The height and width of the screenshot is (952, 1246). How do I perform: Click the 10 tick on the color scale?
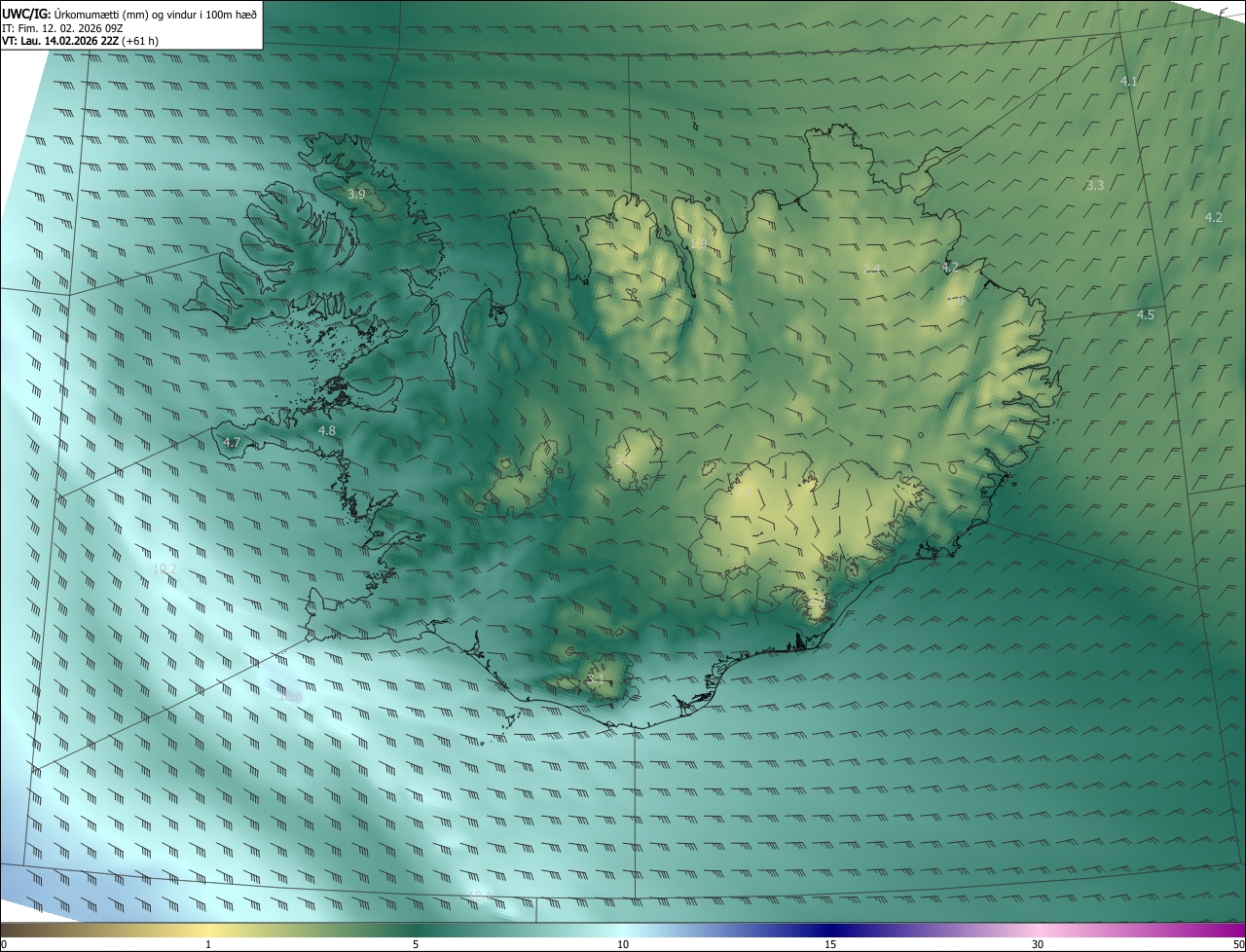623,944
